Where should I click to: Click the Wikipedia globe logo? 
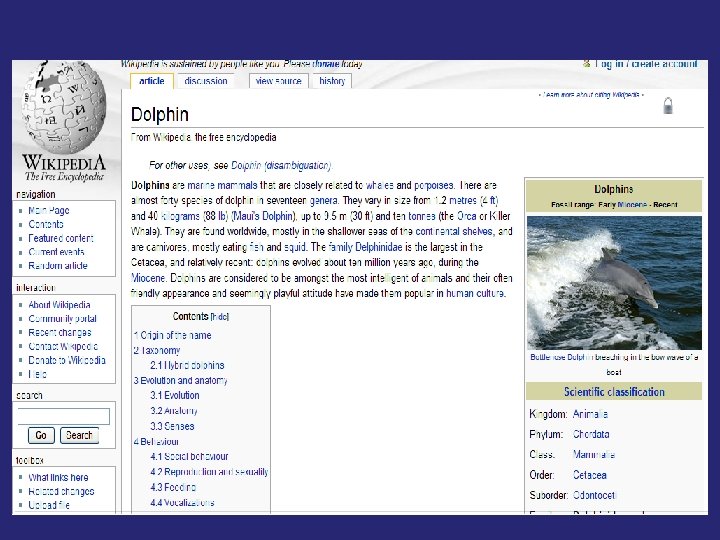coord(64,108)
